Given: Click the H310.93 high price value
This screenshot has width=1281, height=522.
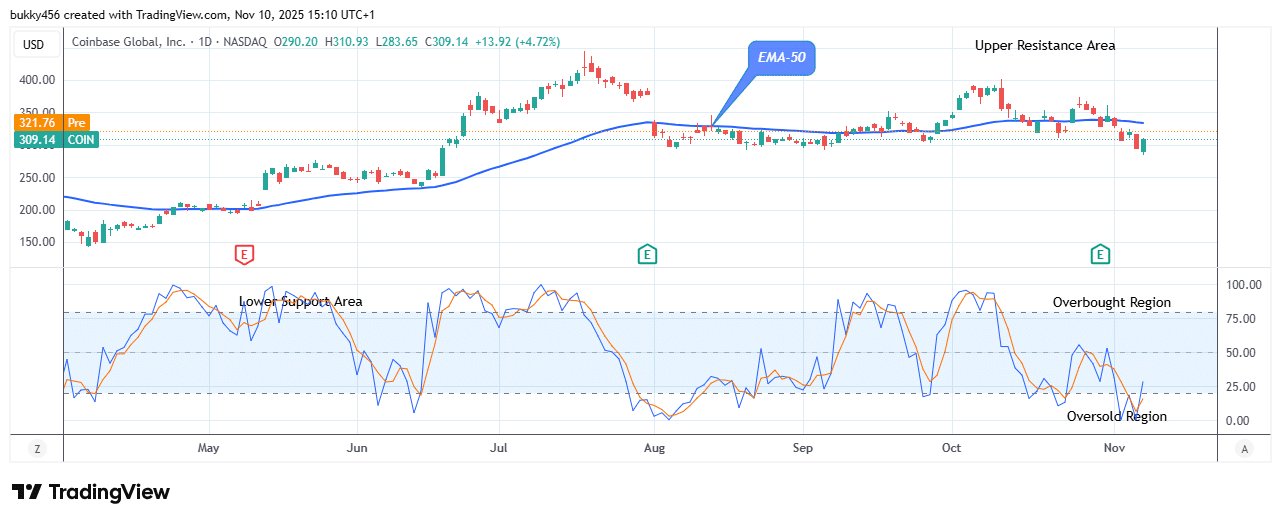Looking at the screenshot, I should [x=348, y=42].
